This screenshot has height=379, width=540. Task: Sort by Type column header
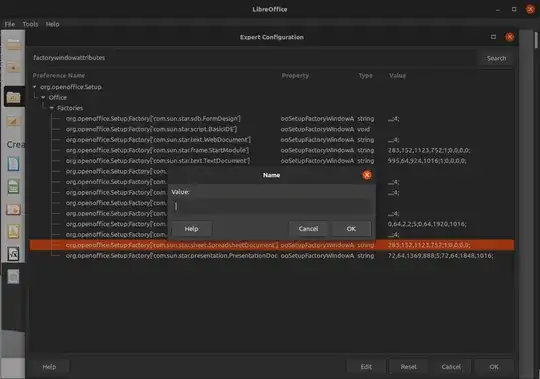coord(365,75)
